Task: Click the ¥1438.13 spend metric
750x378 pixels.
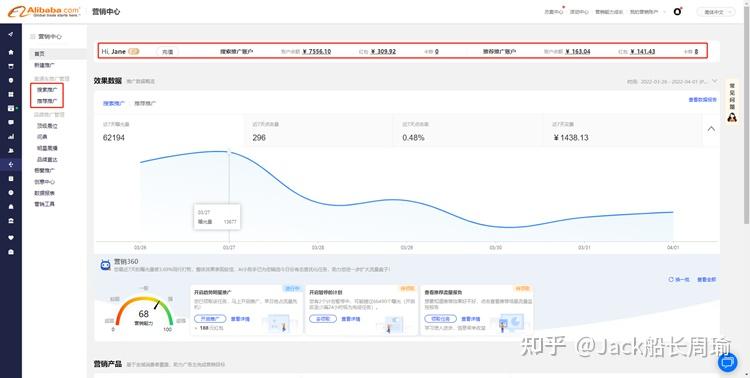Action: (571, 138)
